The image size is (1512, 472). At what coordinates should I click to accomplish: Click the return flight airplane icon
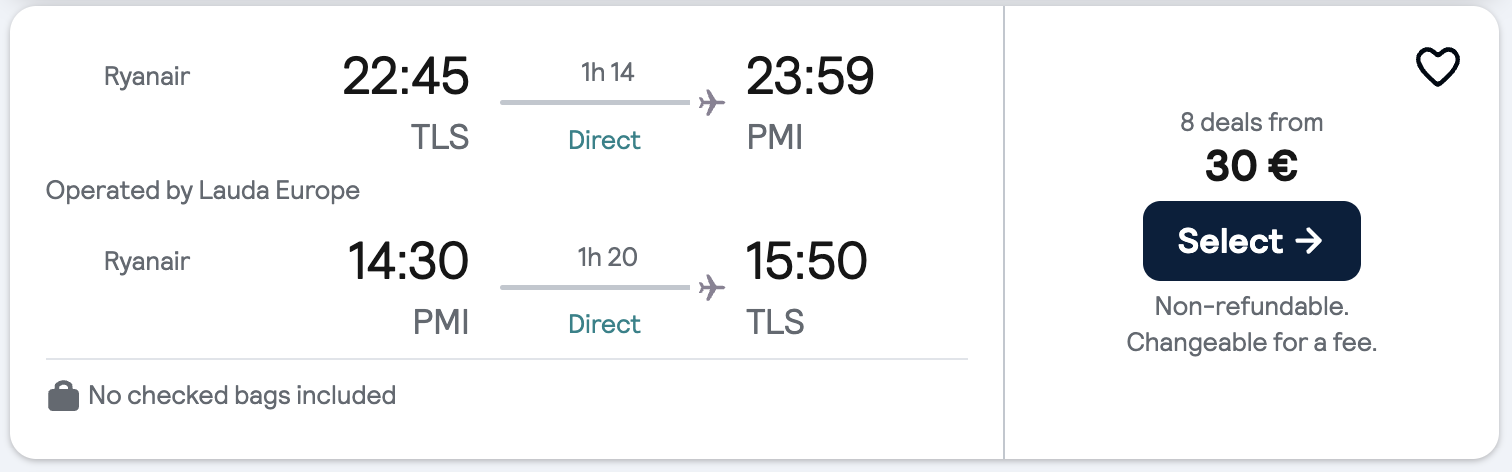coord(711,288)
